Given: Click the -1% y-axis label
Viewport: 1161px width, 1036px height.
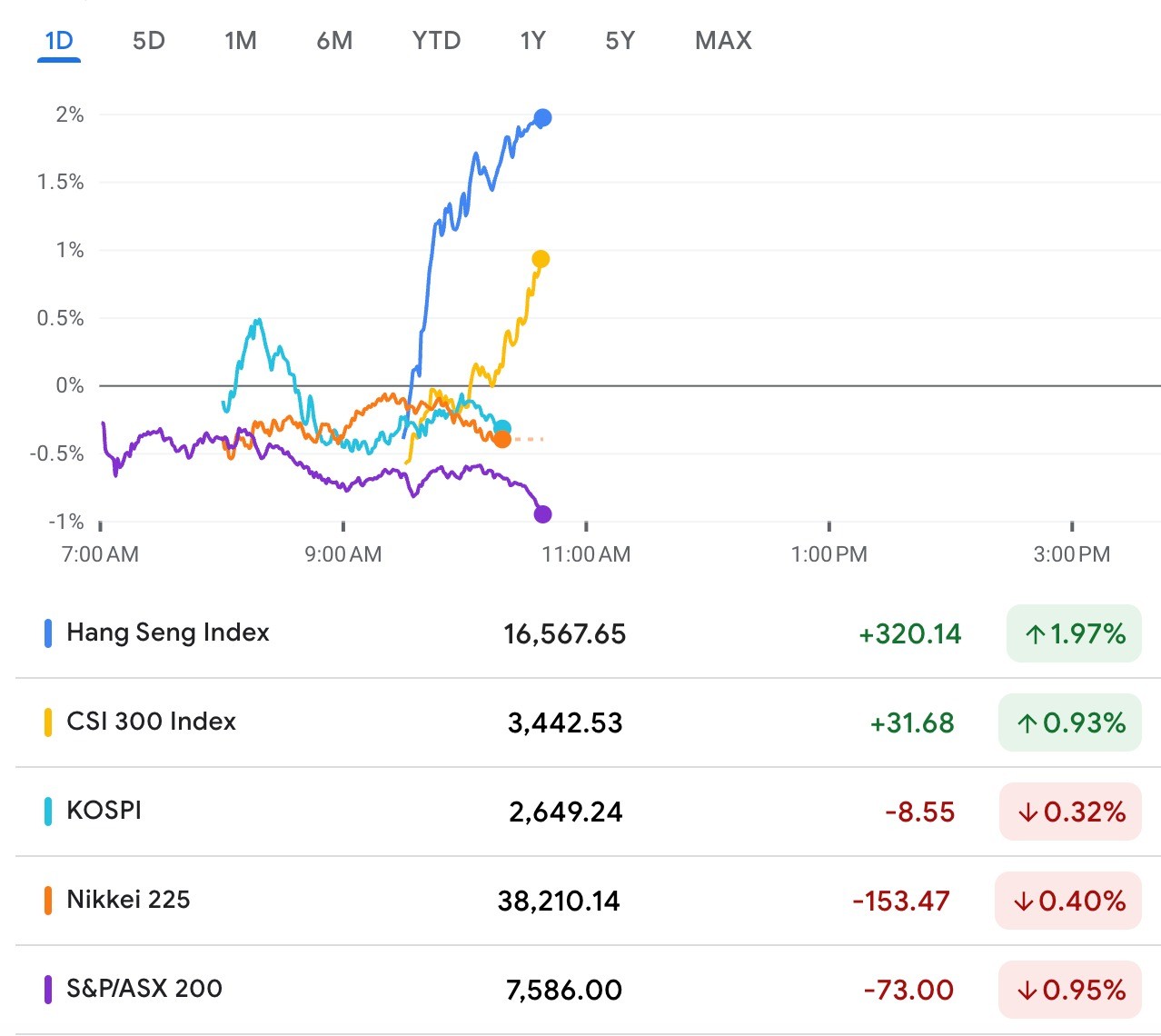Looking at the screenshot, I should pyautogui.click(x=66, y=522).
